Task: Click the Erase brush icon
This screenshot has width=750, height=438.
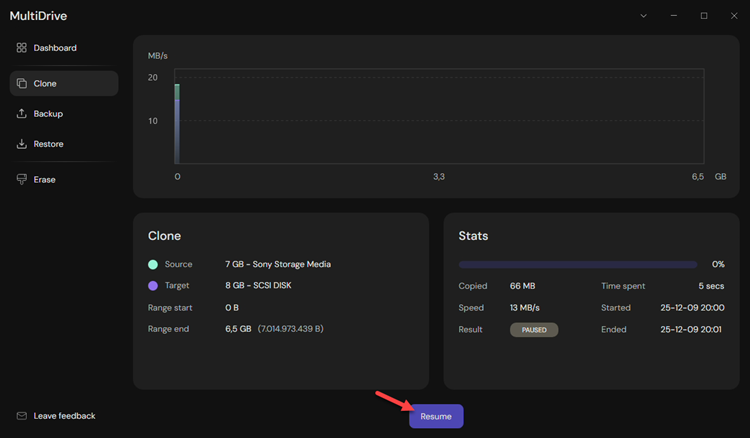Action: (x=22, y=180)
